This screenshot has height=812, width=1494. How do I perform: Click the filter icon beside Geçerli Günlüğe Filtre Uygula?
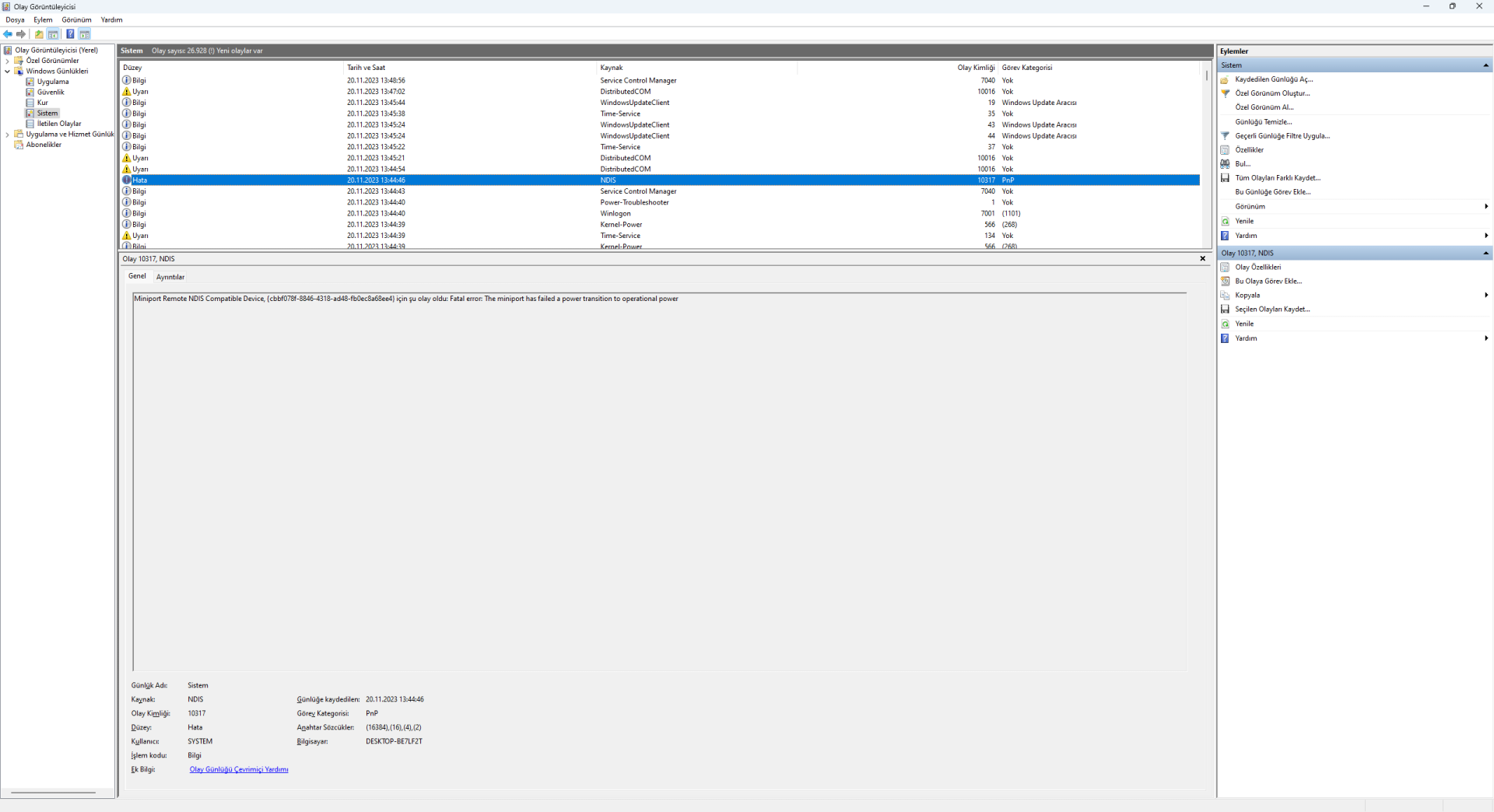[x=1225, y=136]
